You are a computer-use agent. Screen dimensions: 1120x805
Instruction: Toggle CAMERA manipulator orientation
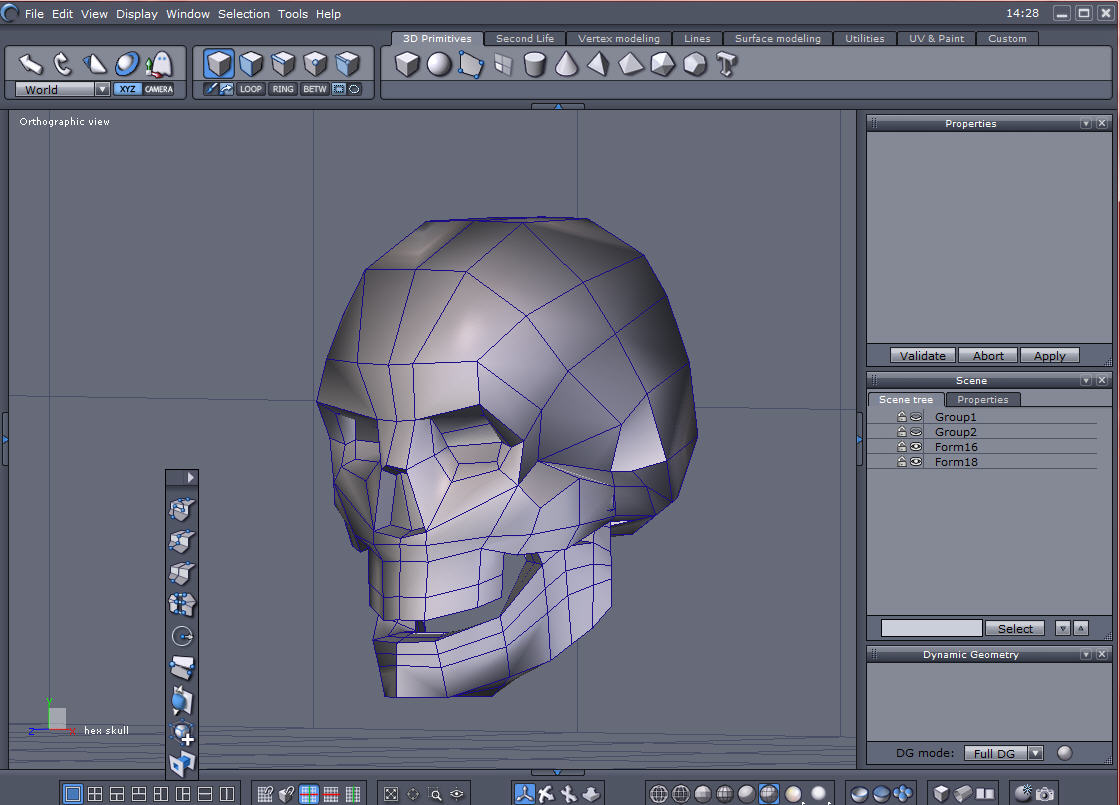pos(159,89)
